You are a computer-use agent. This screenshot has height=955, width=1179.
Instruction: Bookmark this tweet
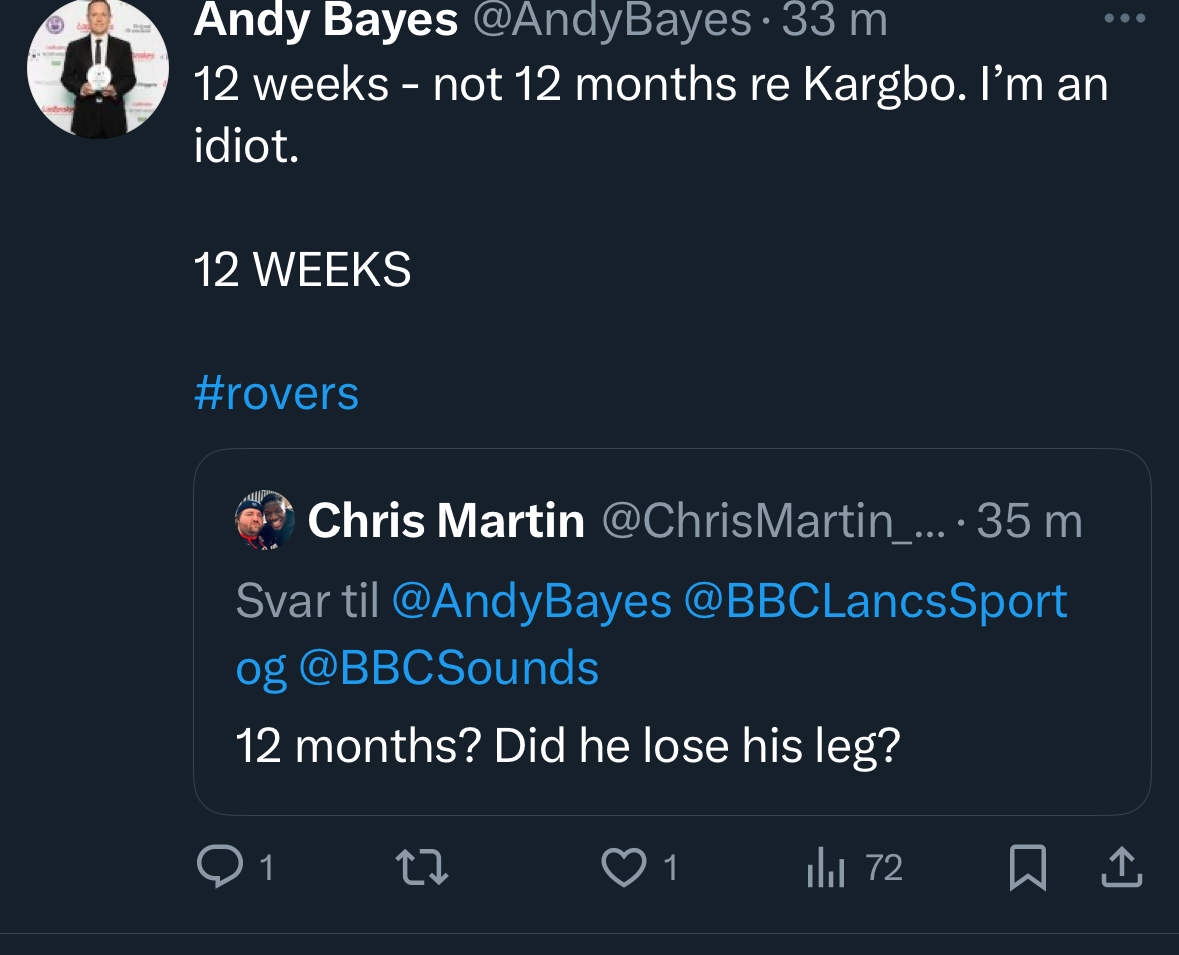click(1027, 867)
